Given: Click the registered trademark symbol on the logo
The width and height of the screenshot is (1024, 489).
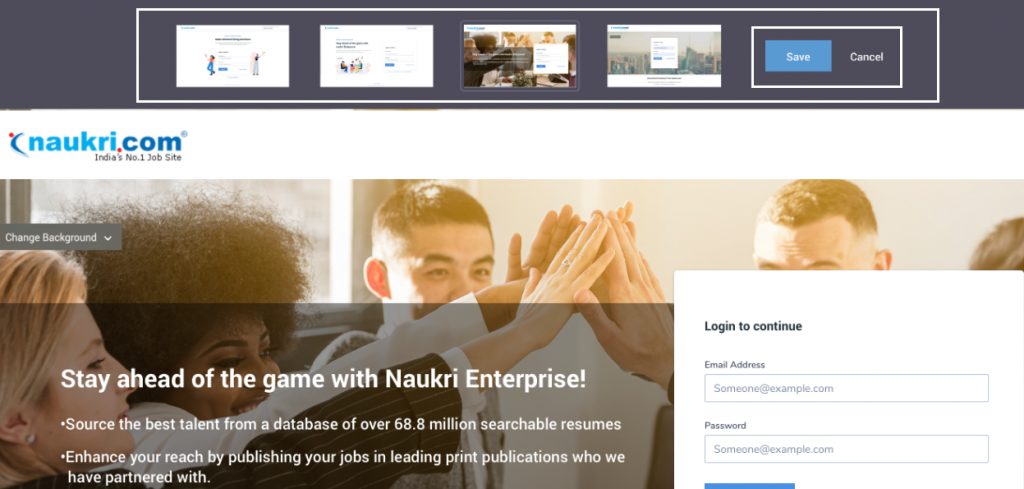Looking at the screenshot, I should pyautogui.click(x=184, y=134).
